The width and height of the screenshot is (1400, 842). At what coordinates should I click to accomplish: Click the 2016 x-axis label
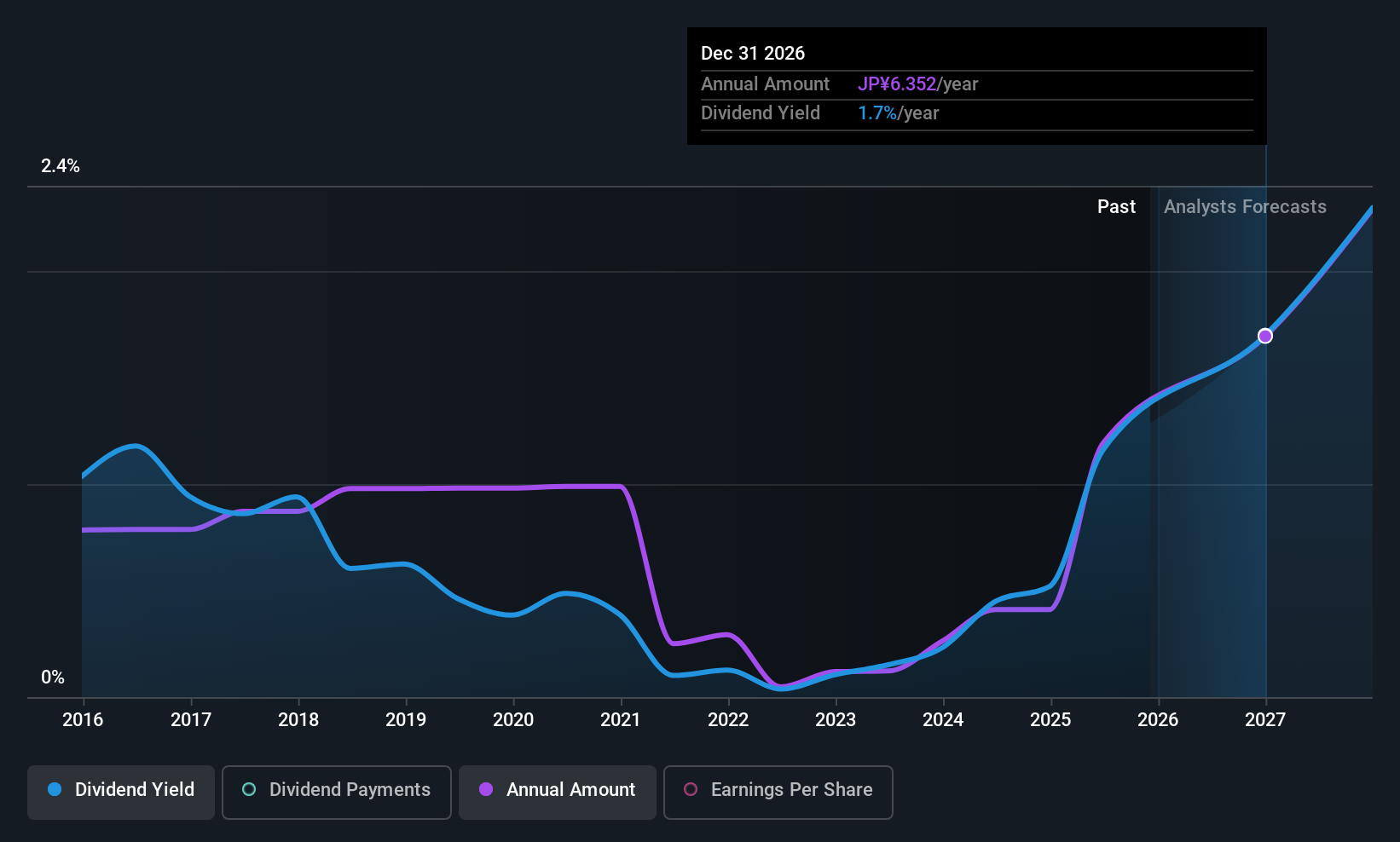(x=83, y=720)
